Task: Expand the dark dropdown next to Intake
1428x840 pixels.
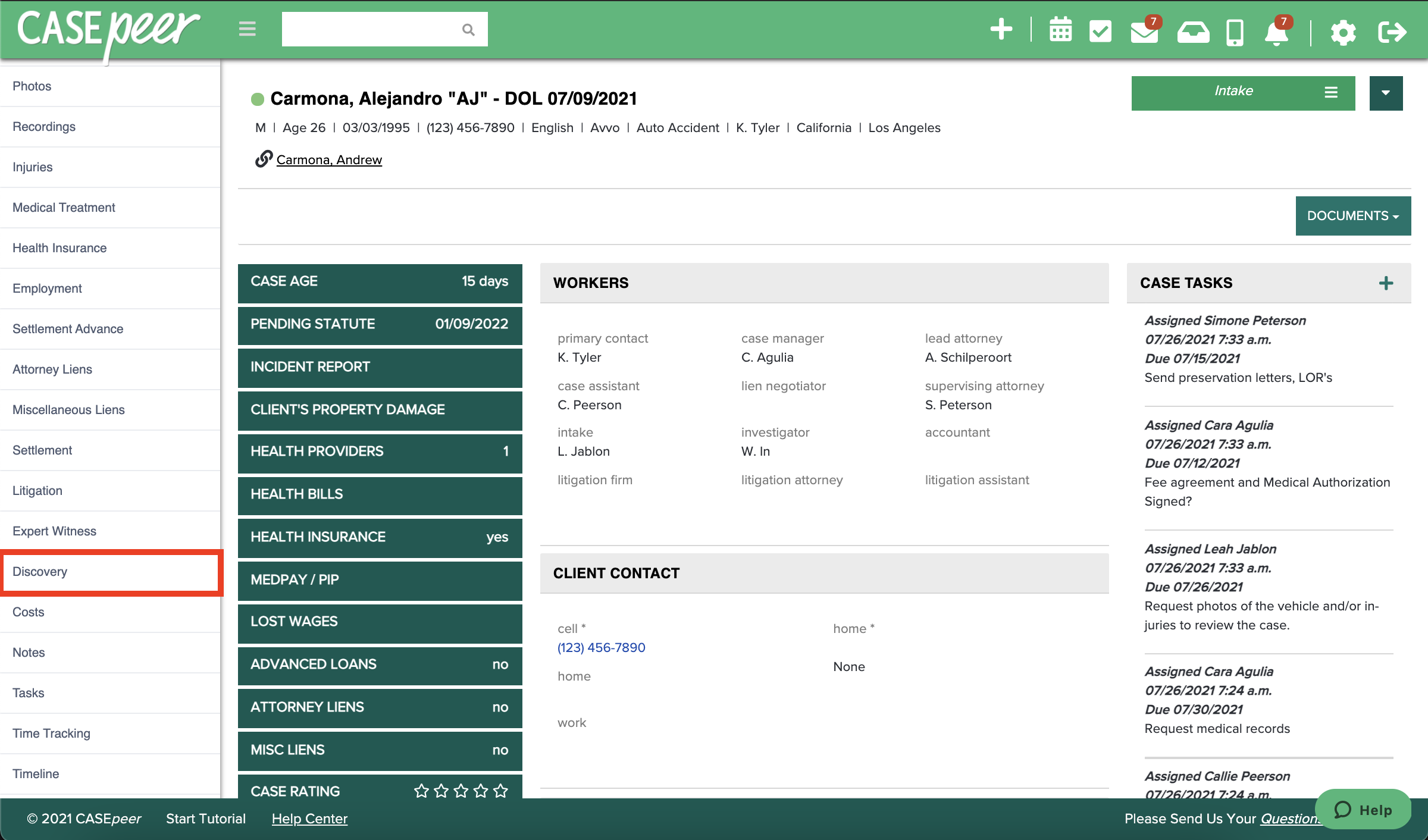Action: tap(1386, 93)
